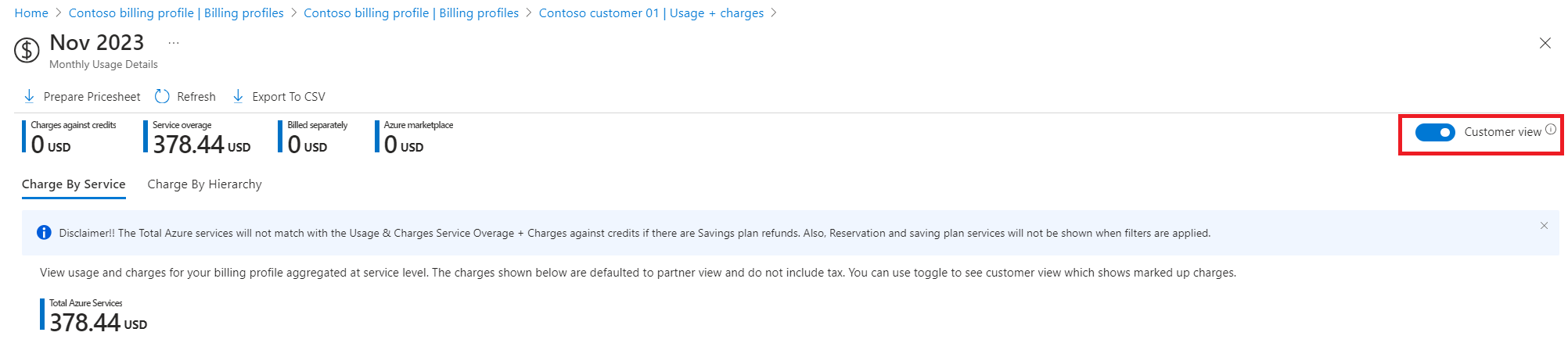Screen dimensions: 1568x343
Task: Click the dollar sign billing icon
Action: [x=27, y=51]
